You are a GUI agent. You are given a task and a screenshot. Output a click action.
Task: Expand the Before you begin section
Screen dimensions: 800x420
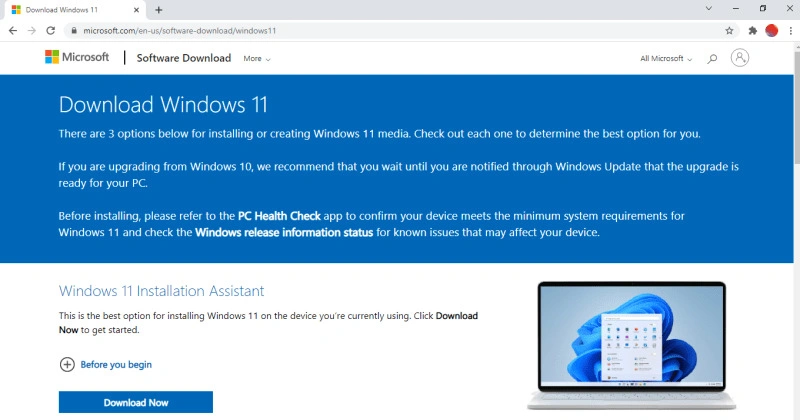106,364
